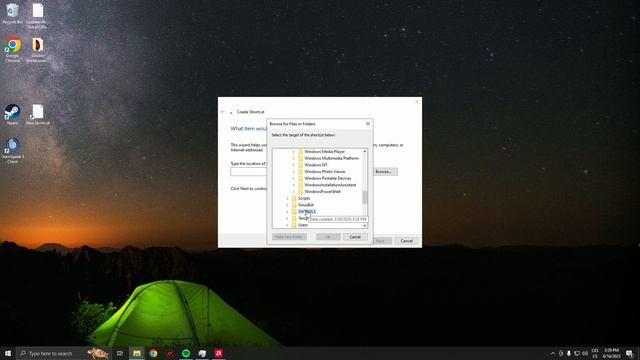Select the WindowsInstallationAssistant folder
This screenshot has height=360, width=640.
click(330, 185)
